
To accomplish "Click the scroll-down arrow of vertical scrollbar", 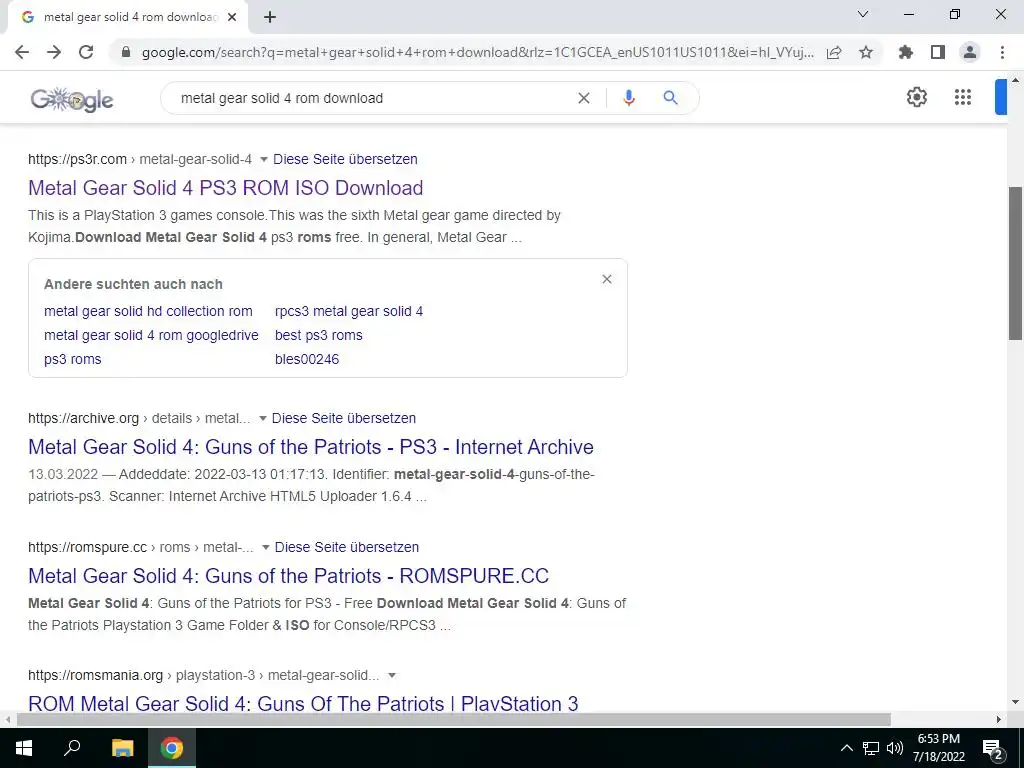I will coord(1016,703).
